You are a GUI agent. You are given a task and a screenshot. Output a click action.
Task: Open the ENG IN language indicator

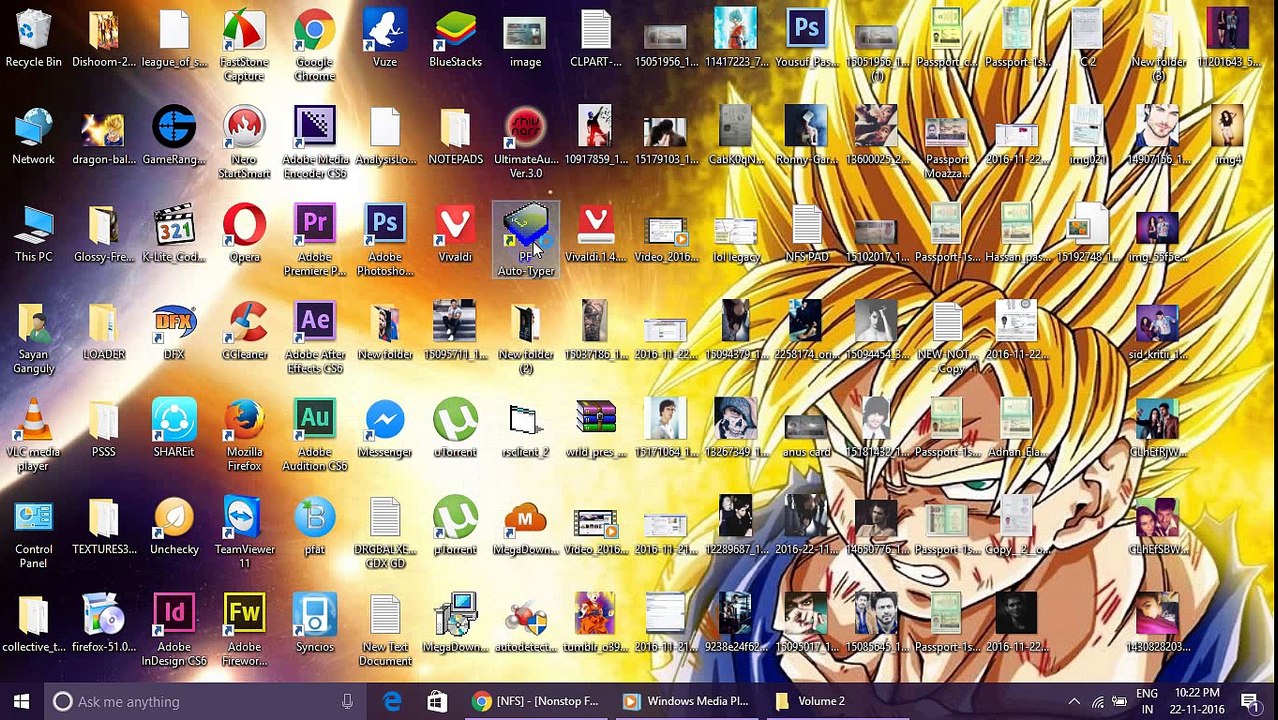coord(1147,701)
